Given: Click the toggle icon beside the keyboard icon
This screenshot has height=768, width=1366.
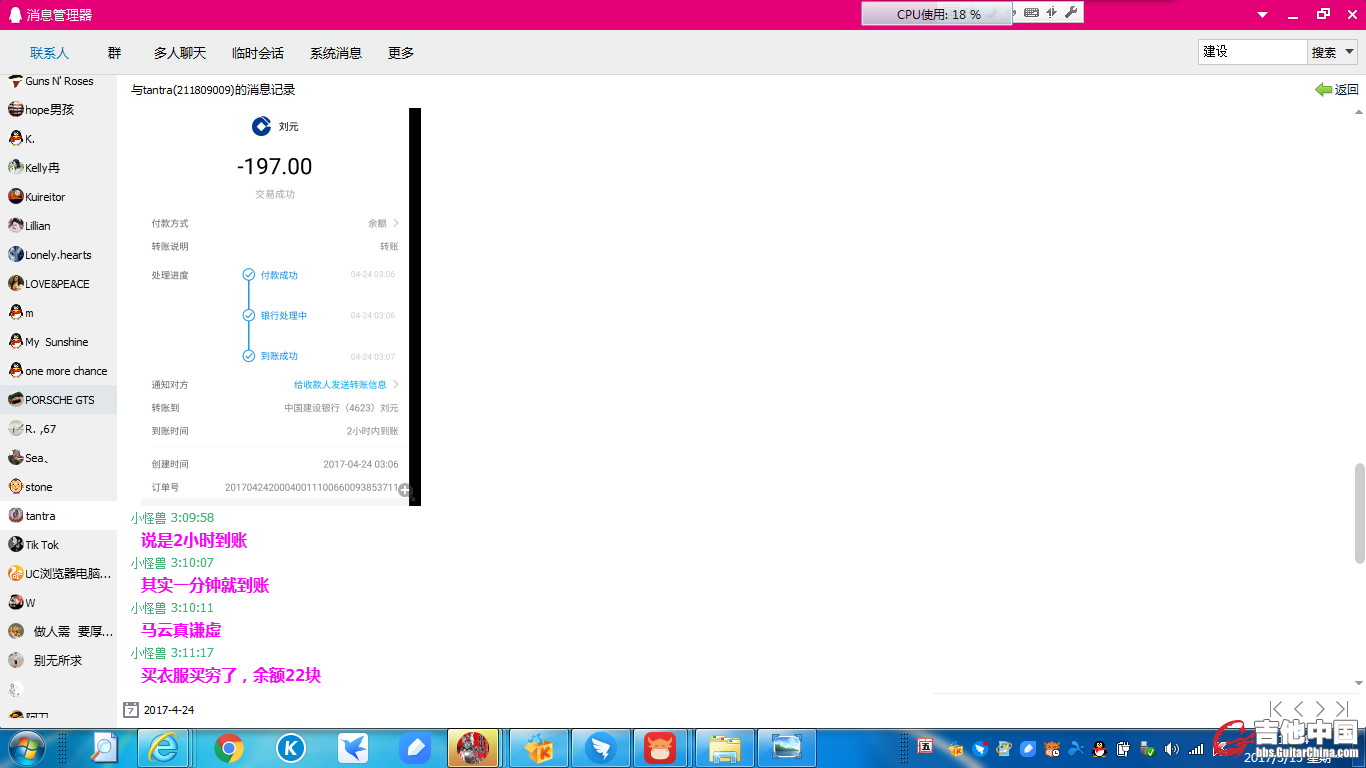Looking at the screenshot, I should [x=1051, y=12].
